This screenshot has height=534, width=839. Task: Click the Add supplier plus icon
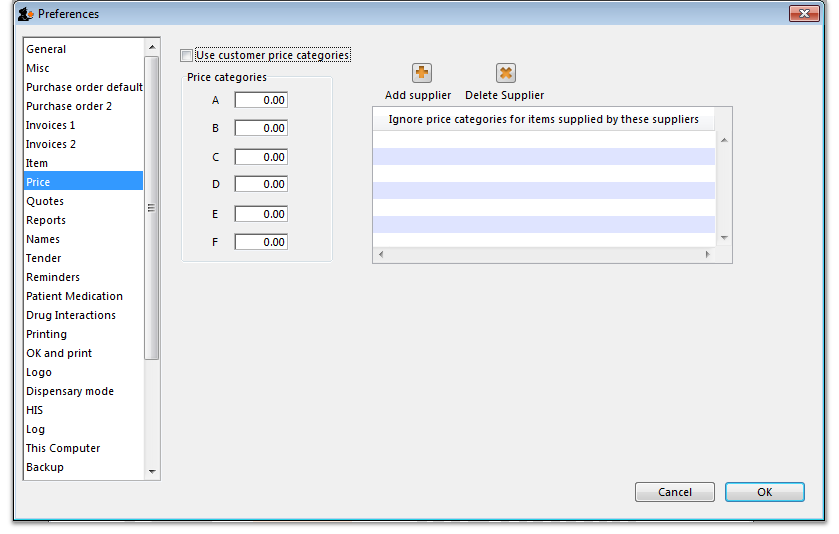coord(422,73)
